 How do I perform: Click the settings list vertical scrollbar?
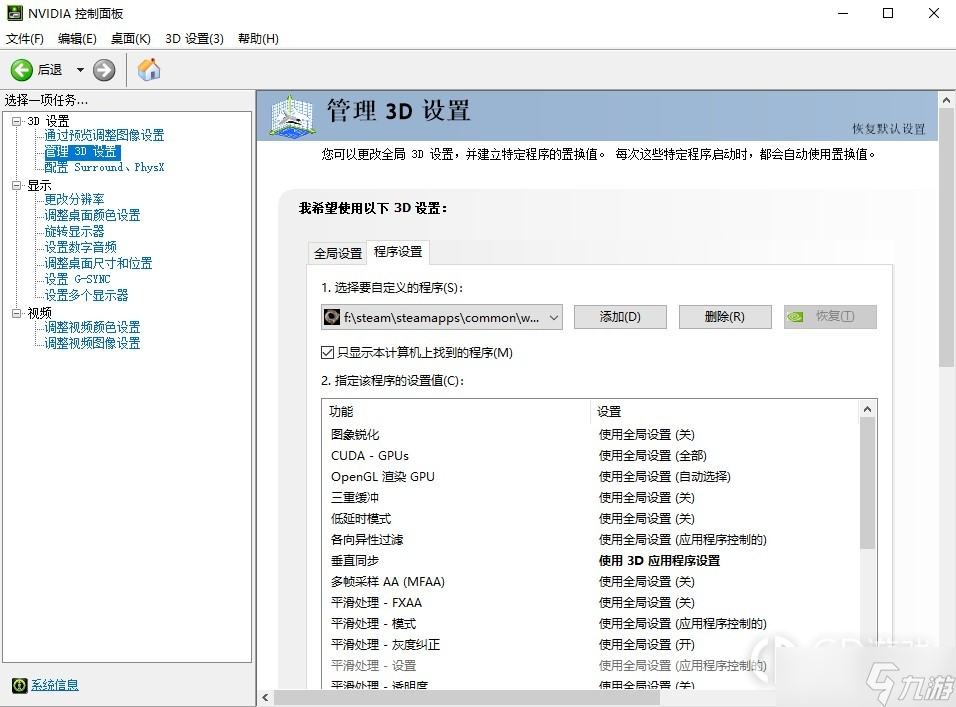tap(867, 480)
